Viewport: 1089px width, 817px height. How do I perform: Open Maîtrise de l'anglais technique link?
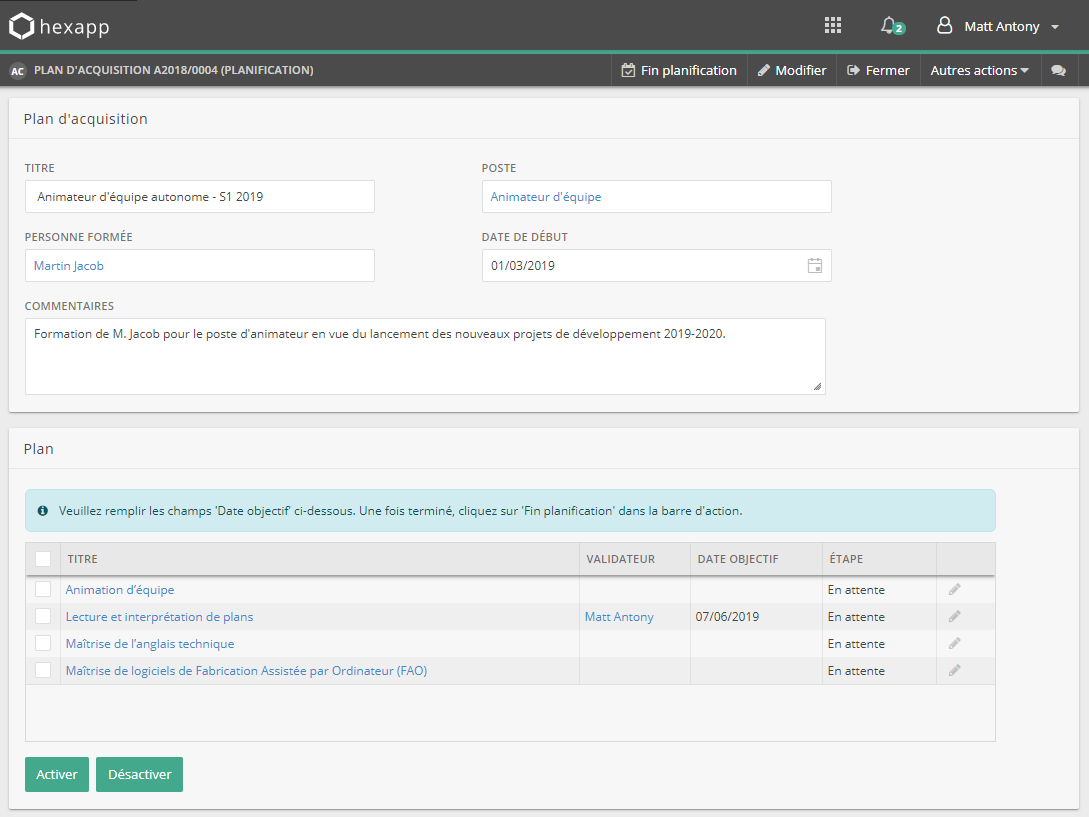coord(150,644)
